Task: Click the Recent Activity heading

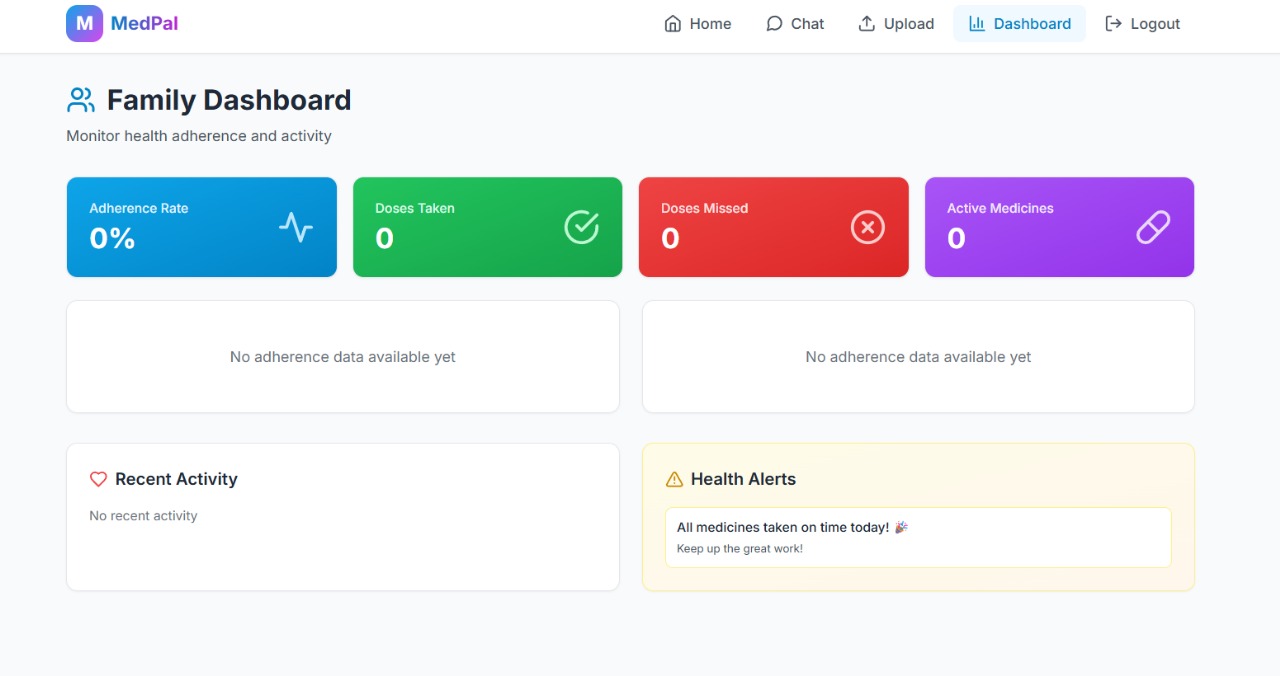Action: point(176,479)
